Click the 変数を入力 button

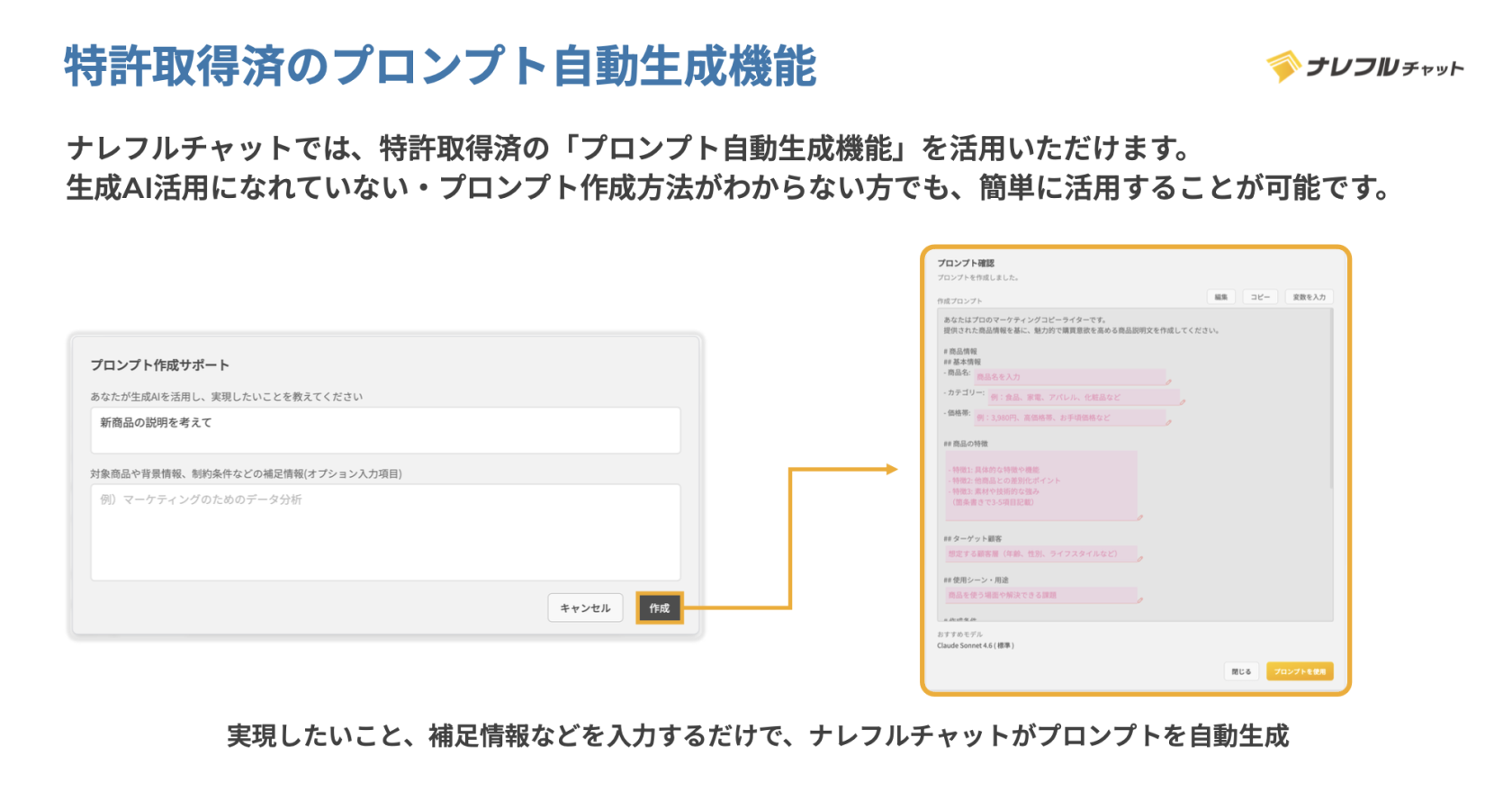point(1309,297)
